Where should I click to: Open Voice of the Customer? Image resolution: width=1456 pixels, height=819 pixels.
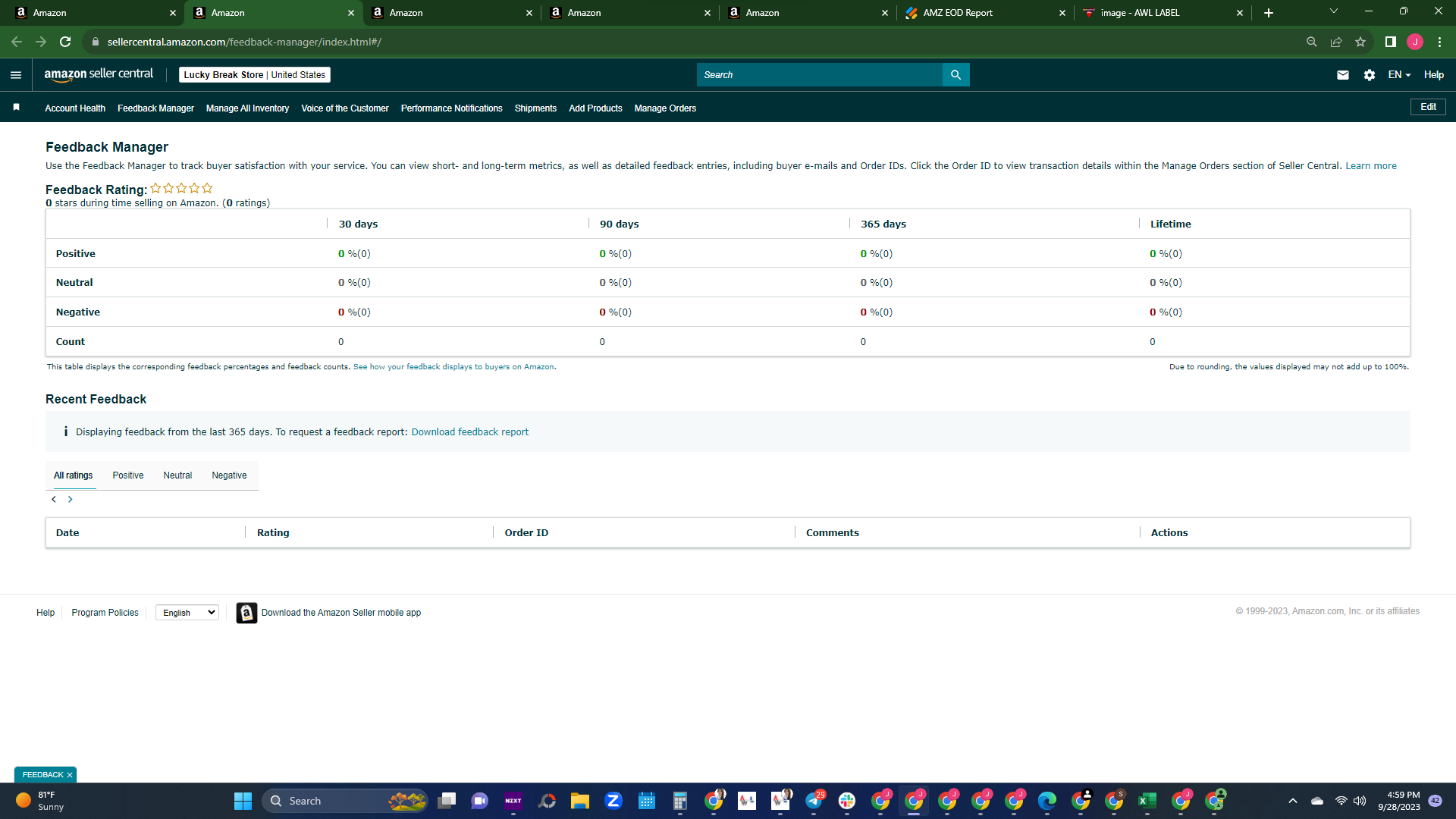(345, 108)
